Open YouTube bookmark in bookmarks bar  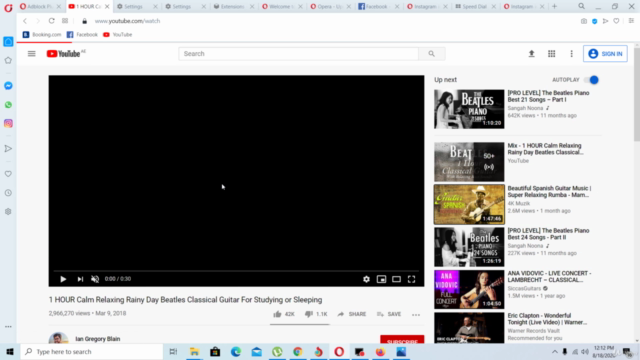[x=118, y=35]
